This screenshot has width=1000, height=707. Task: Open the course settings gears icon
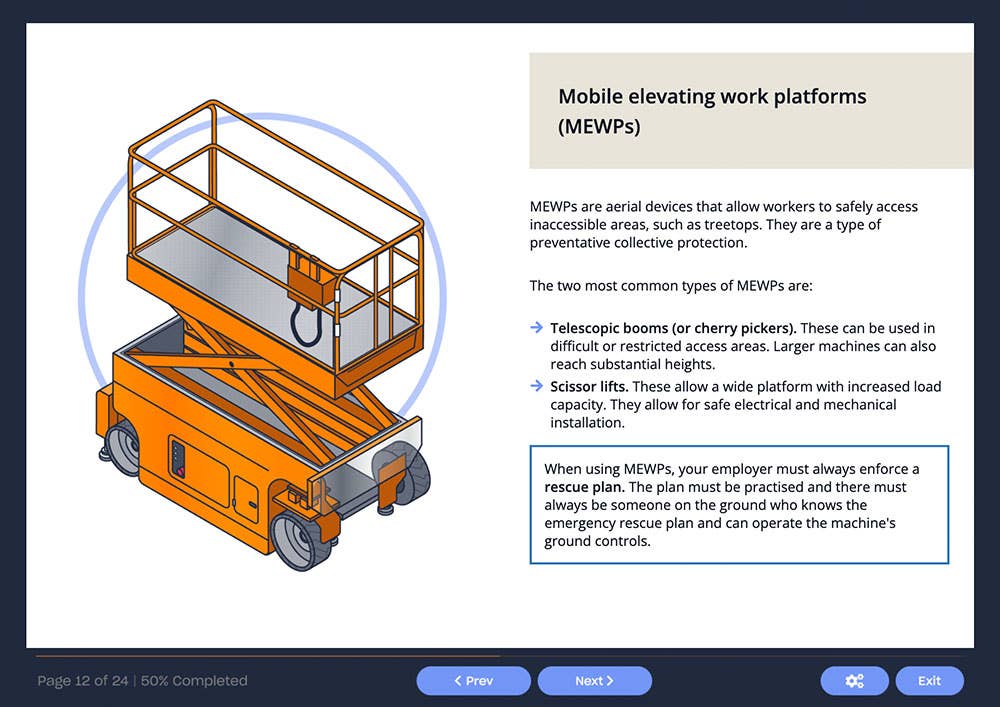point(854,680)
